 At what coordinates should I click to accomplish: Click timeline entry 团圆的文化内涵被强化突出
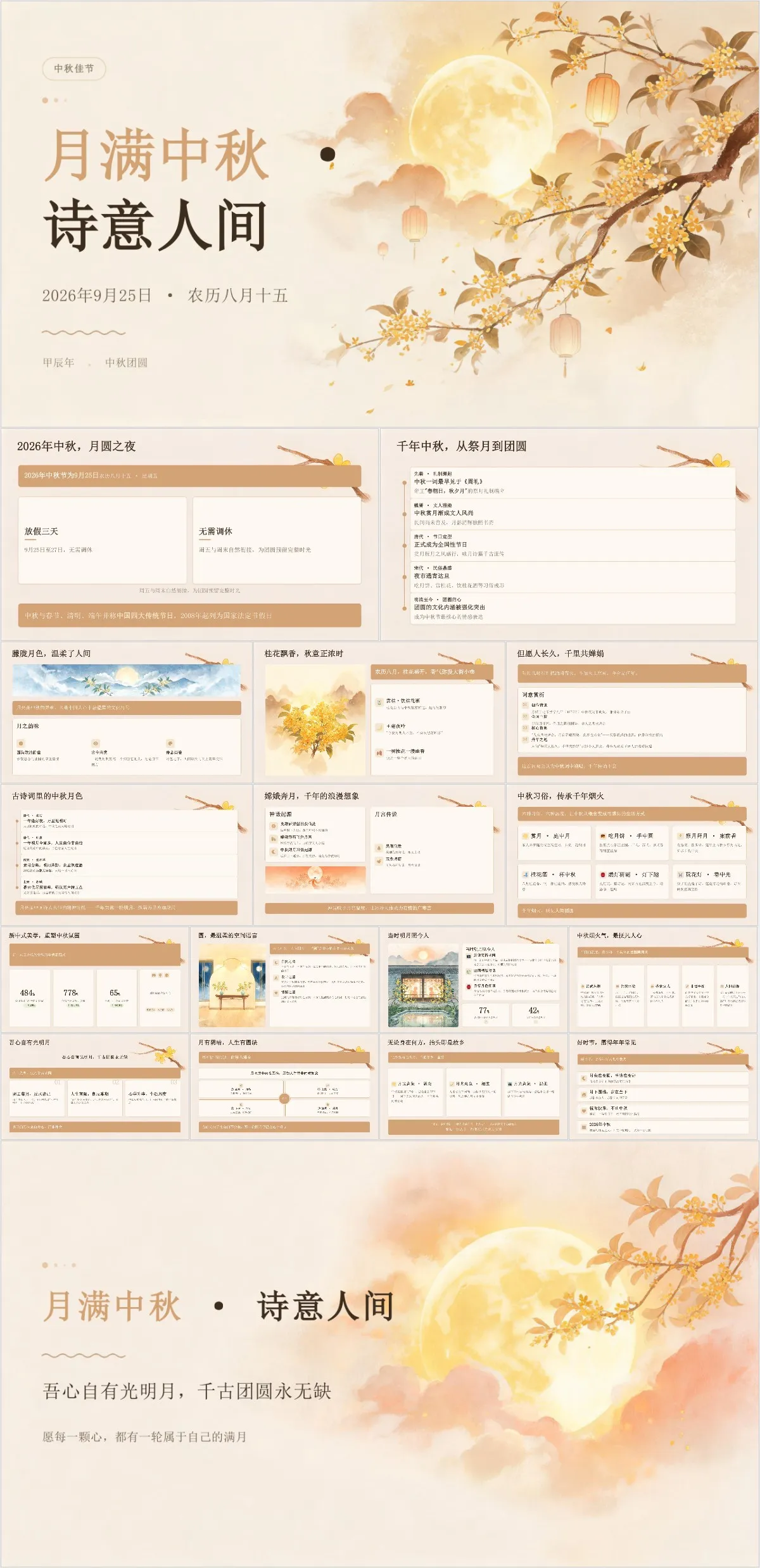(573, 608)
